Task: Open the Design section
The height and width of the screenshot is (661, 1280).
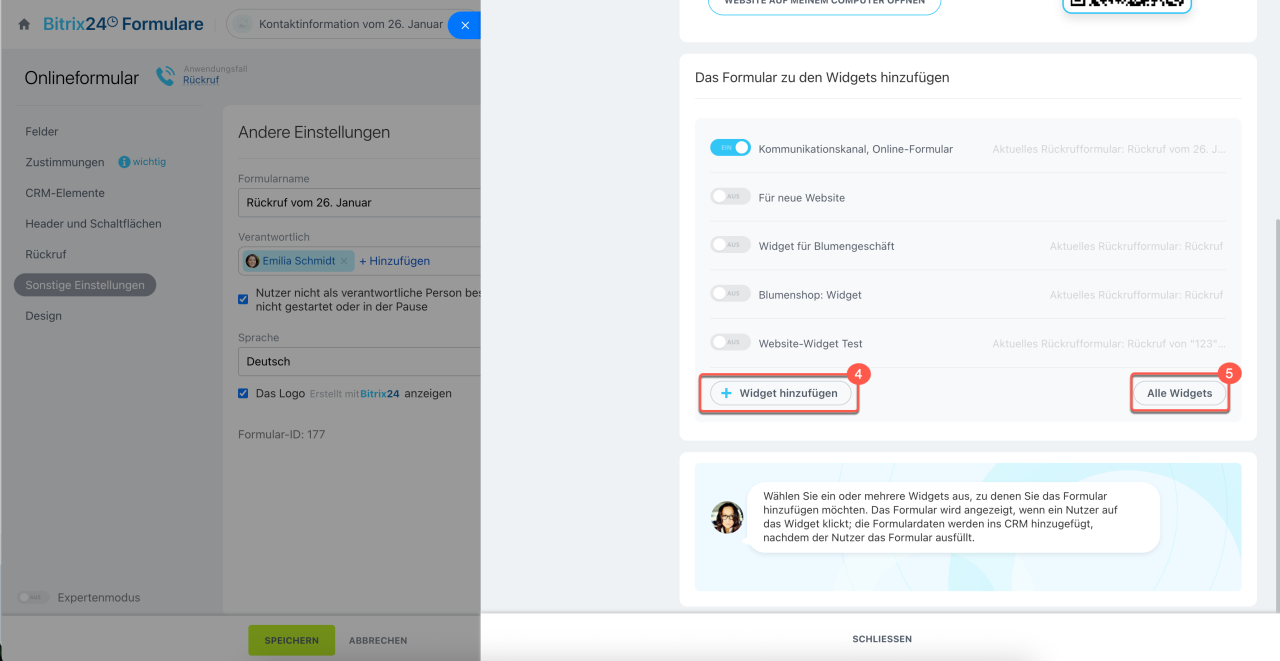Action: tap(44, 316)
